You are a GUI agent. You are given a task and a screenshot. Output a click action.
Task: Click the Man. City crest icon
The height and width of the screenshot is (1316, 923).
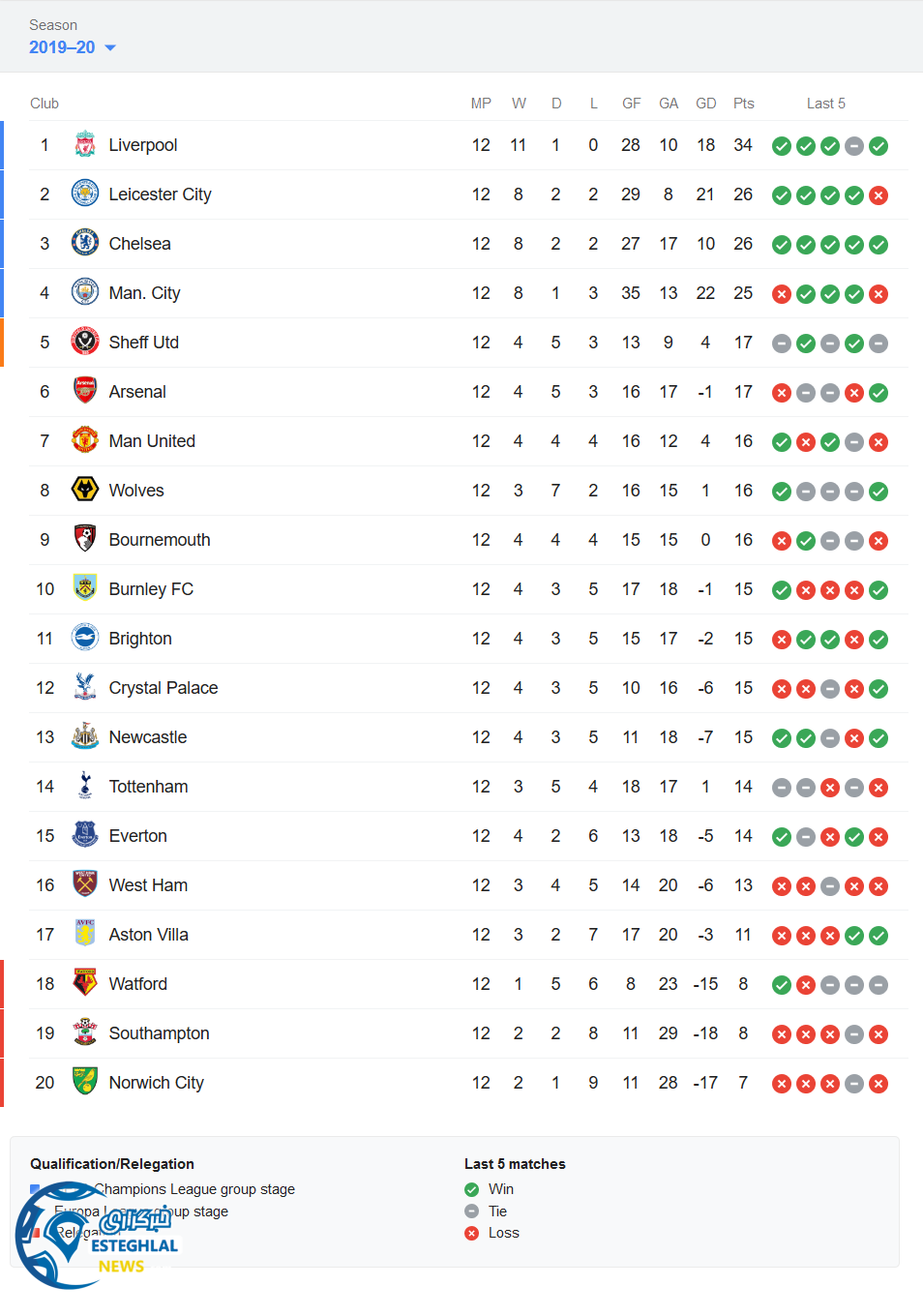85,293
